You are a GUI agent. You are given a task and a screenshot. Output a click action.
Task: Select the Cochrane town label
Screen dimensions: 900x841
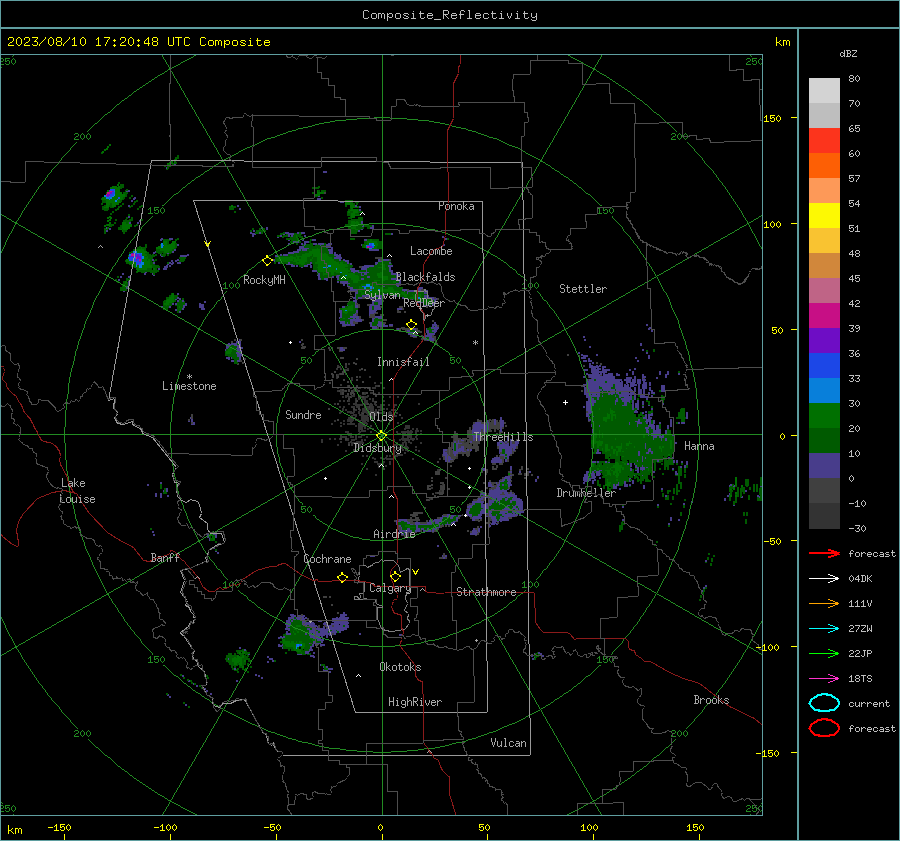click(x=327, y=559)
